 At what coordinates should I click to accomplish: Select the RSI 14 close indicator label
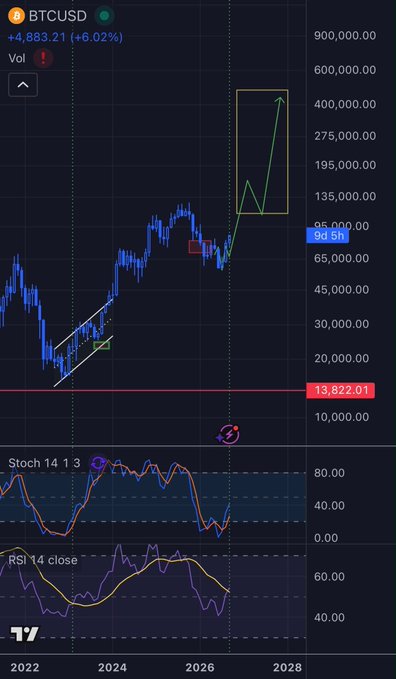[x=43, y=560]
